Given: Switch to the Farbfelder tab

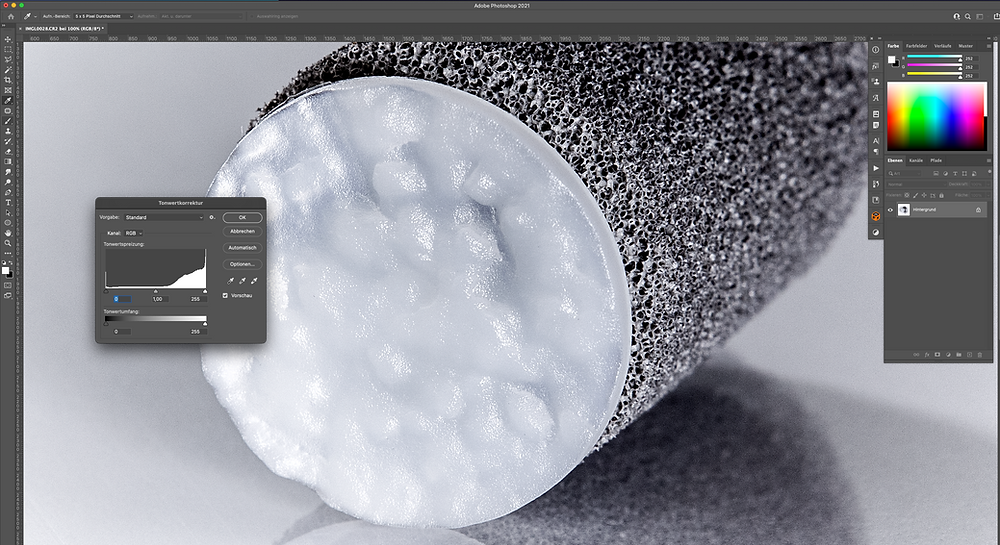Looking at the screenshot, I should click(916, 46).
